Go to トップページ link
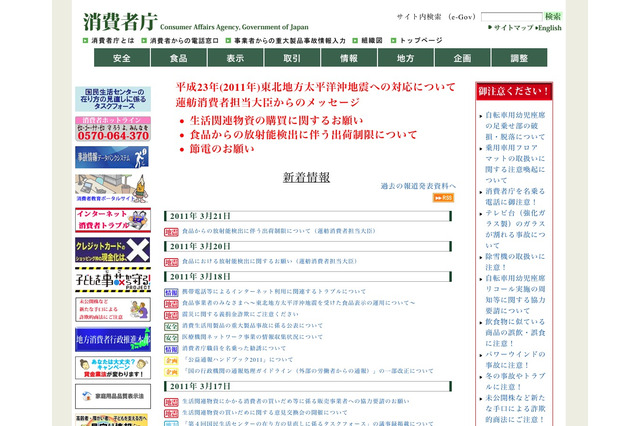The image size is (640, 426). [x=421, y=40]
